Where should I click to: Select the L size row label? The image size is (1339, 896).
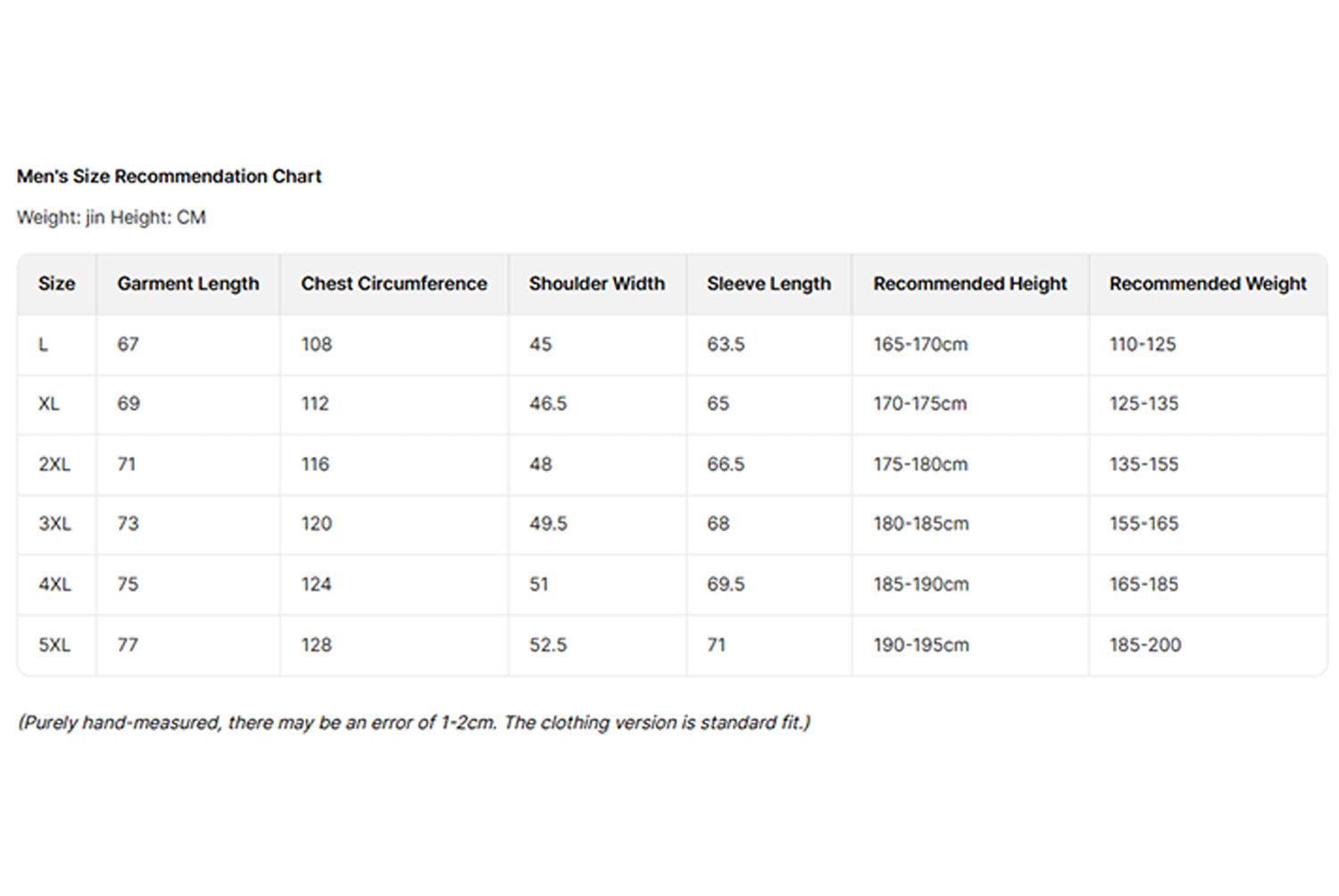point(43,344)
